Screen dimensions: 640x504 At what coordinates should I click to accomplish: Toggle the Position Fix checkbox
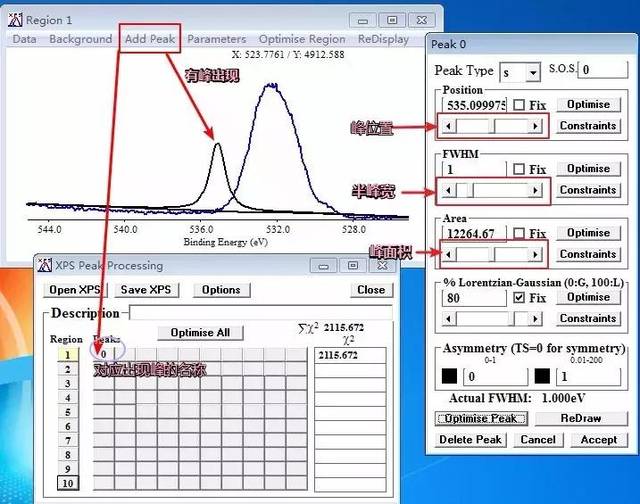[x=519, y=105]
